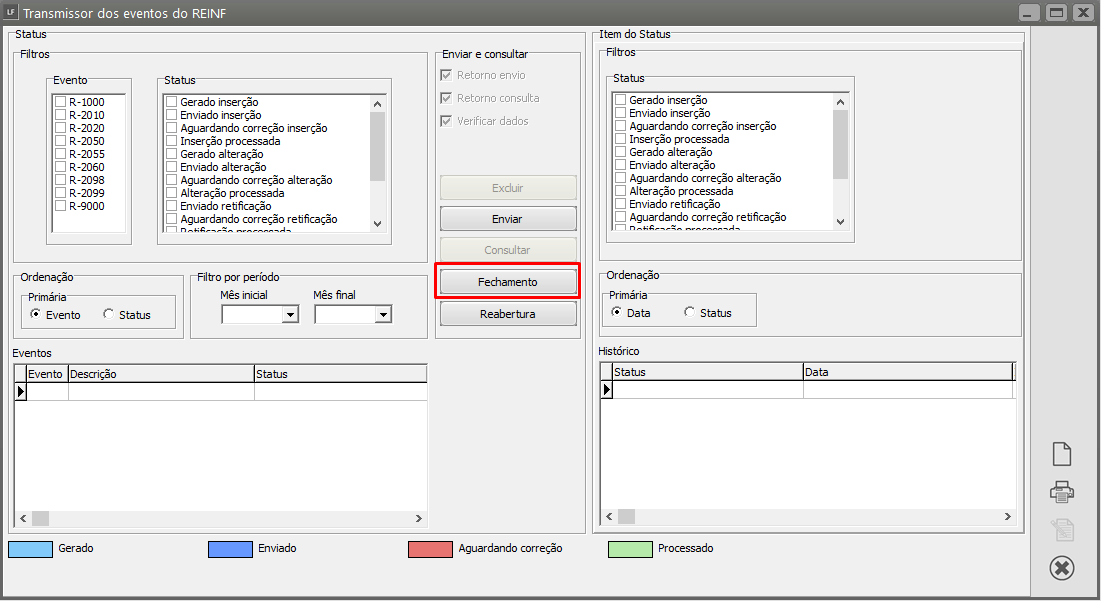This screenshot has height=601, width=1101.
Task: Click the circled X exit icon
Action: (1061, 568)
